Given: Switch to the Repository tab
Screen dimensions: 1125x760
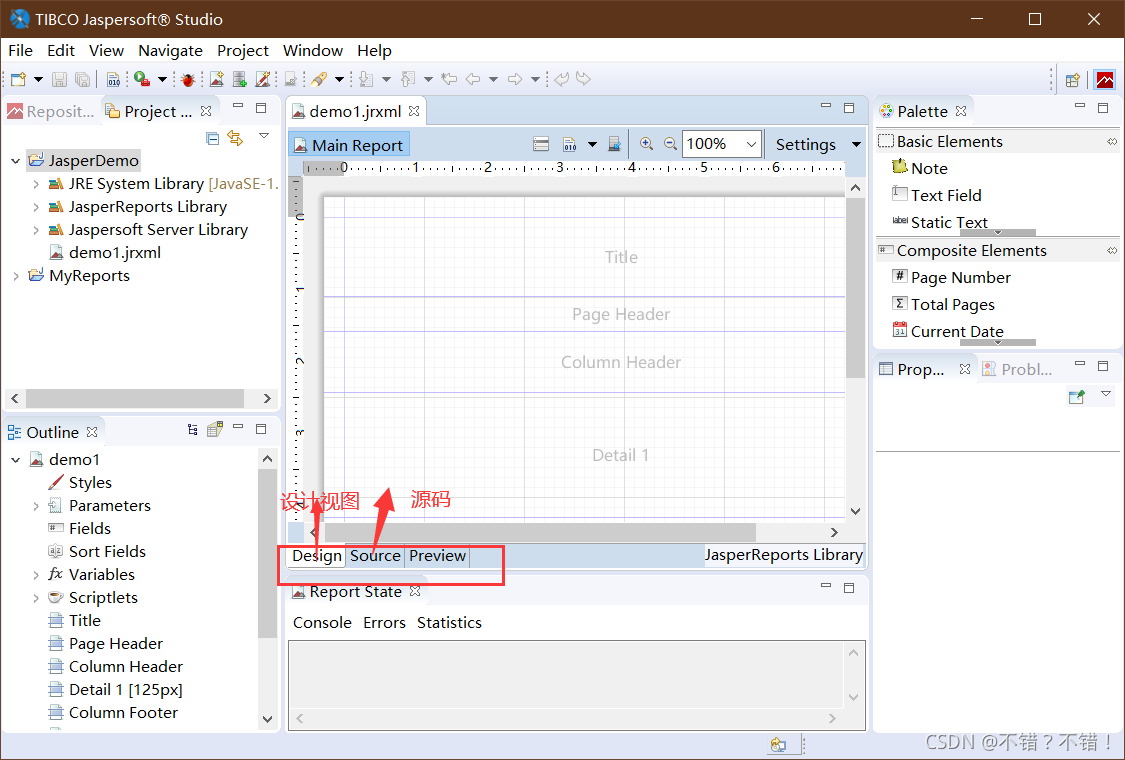Looking at the screenshot, I should pos(52,111).
